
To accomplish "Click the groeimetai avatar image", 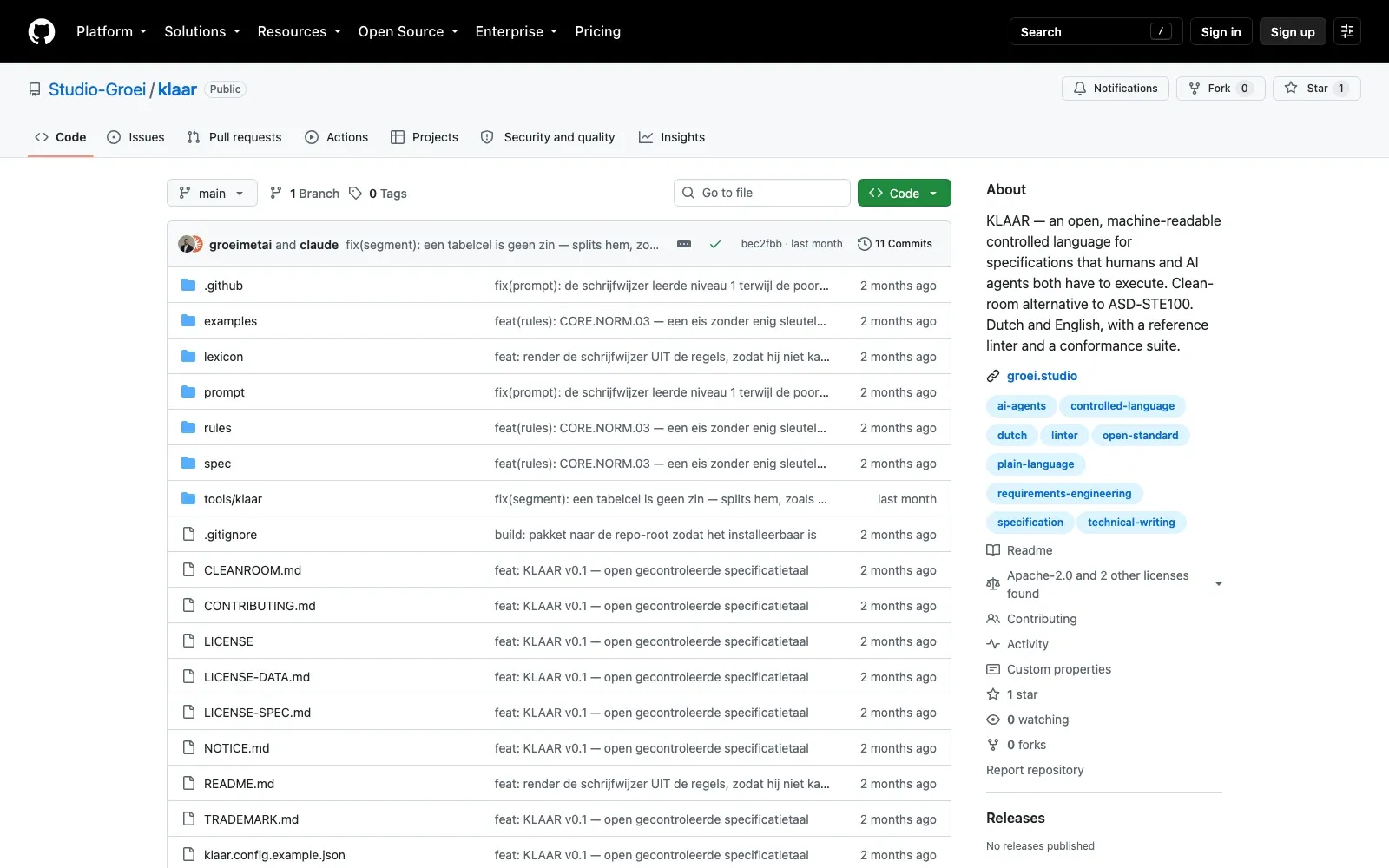I will tap(186, 244).
